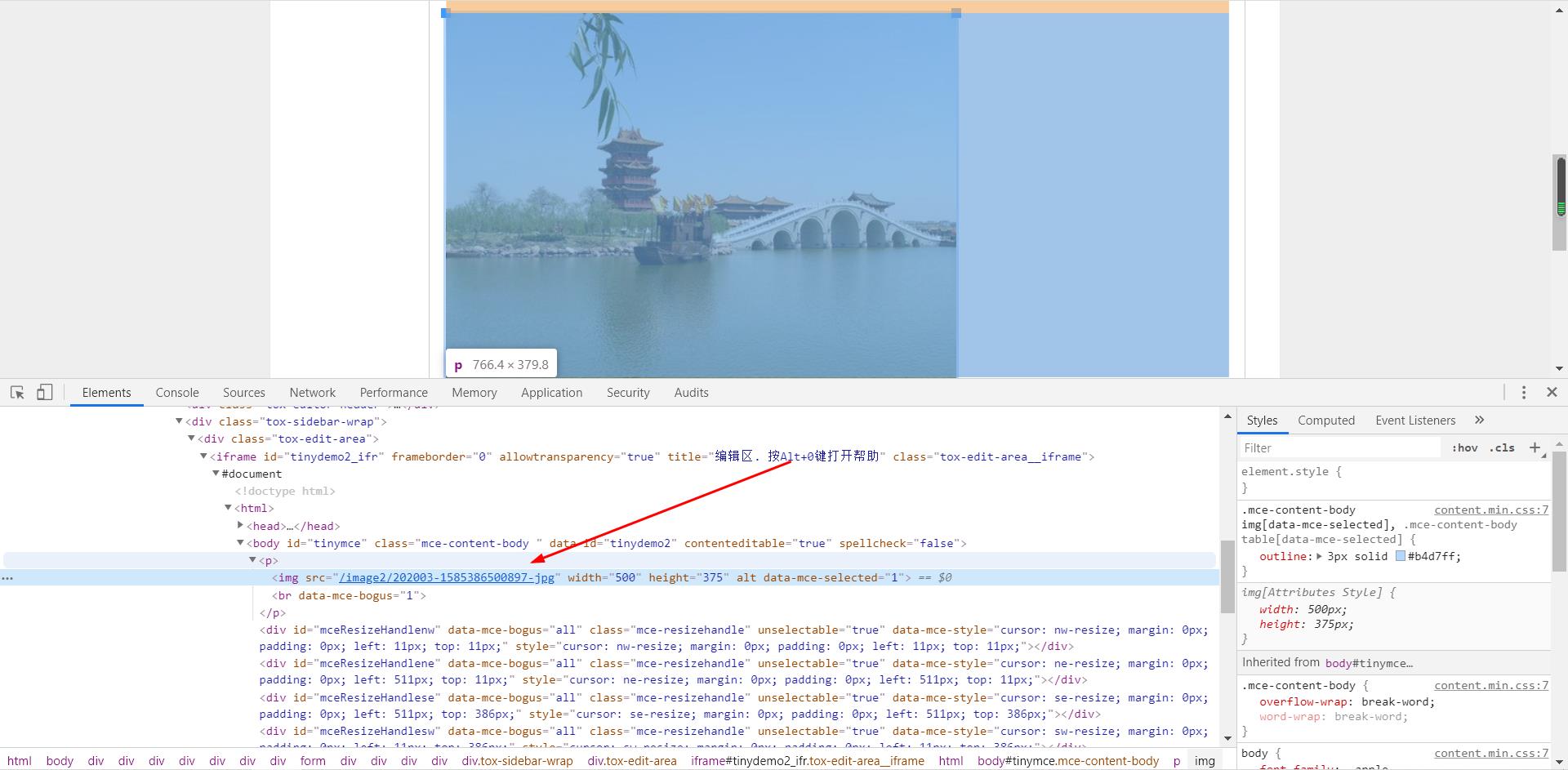Click div.tox-sidebar-wrap breadcrumb item
The image size is (1568, 770).
pos(517,761)
